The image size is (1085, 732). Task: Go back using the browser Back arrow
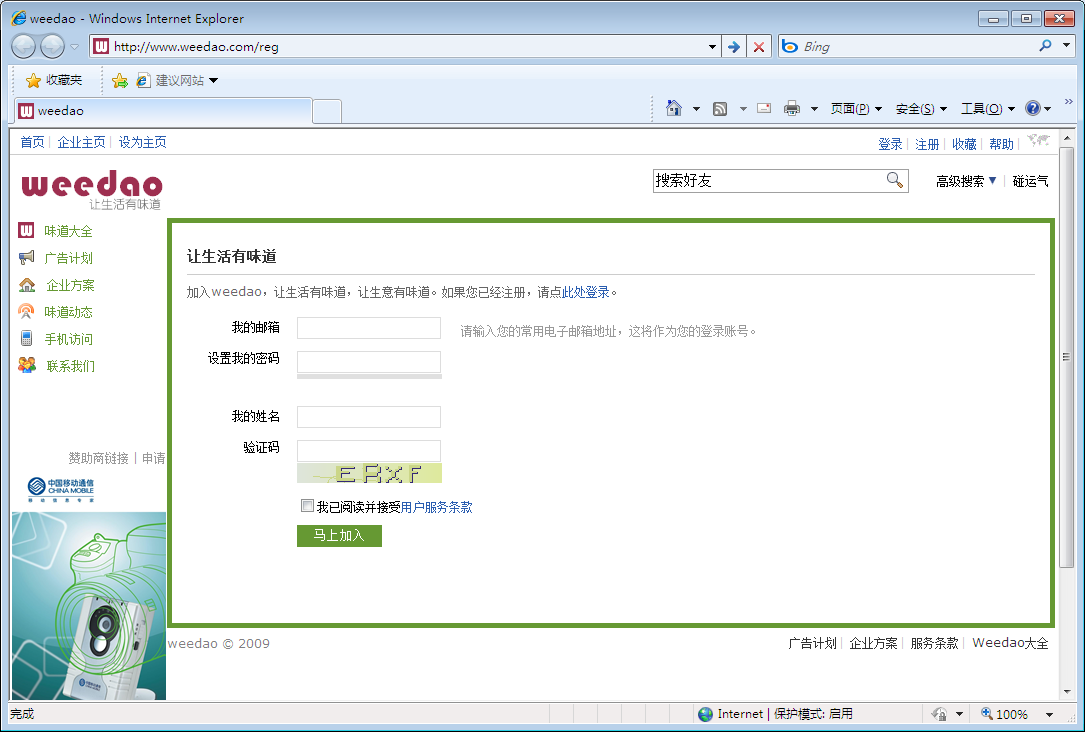pyautogui.click(x=24, y=46)
